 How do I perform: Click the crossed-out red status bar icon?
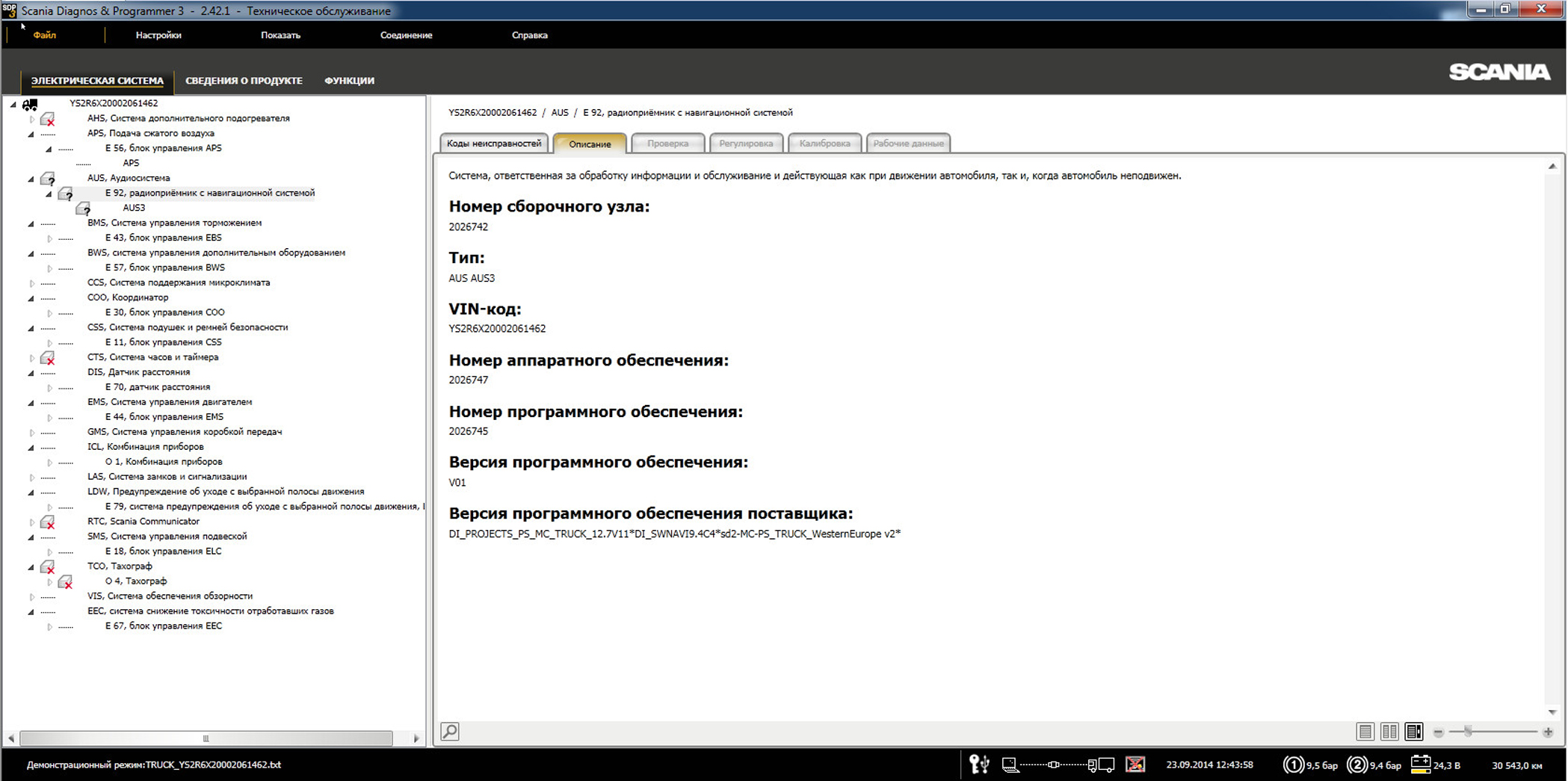point(1135,764)
